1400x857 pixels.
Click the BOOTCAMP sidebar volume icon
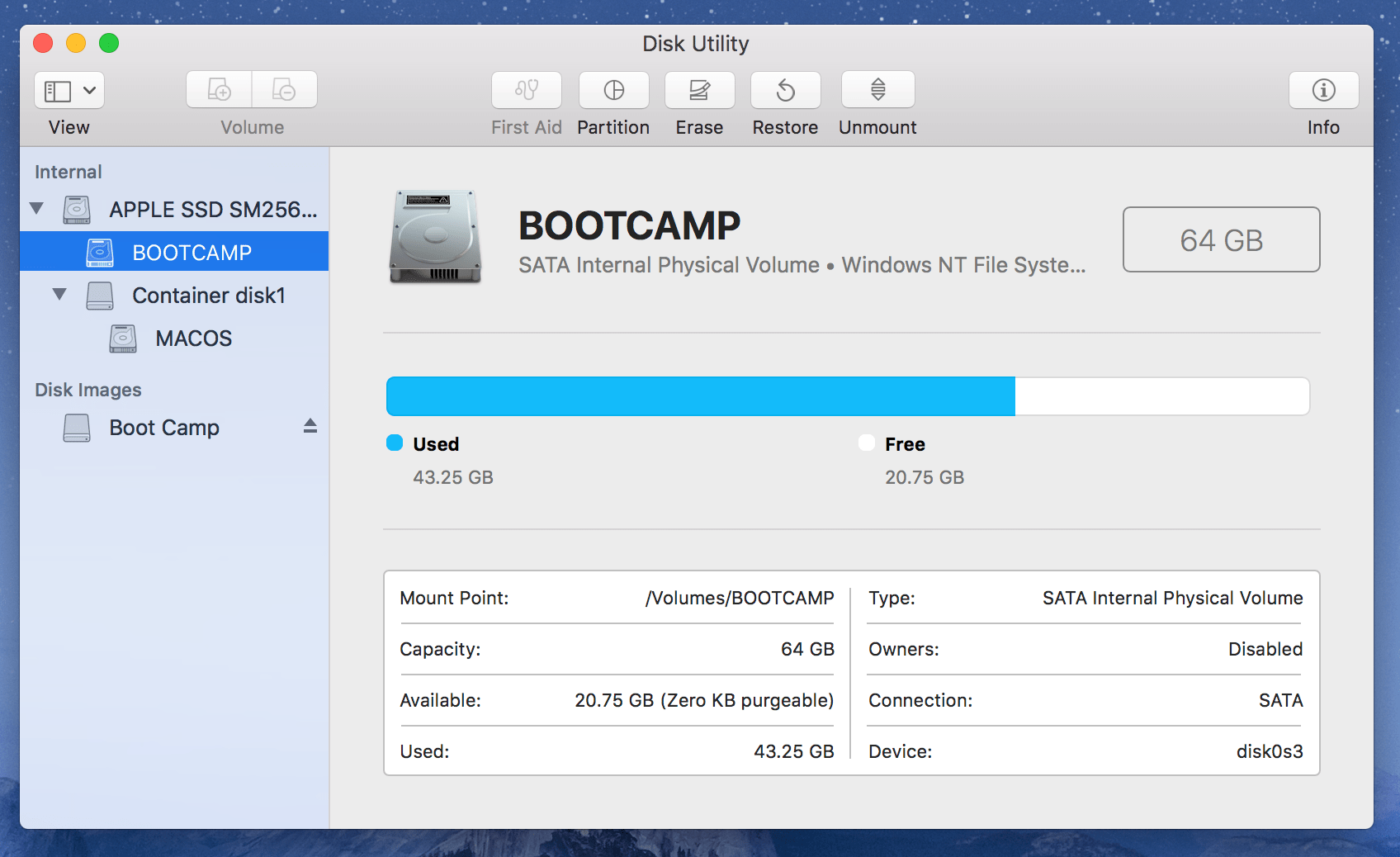pos(100,253)
